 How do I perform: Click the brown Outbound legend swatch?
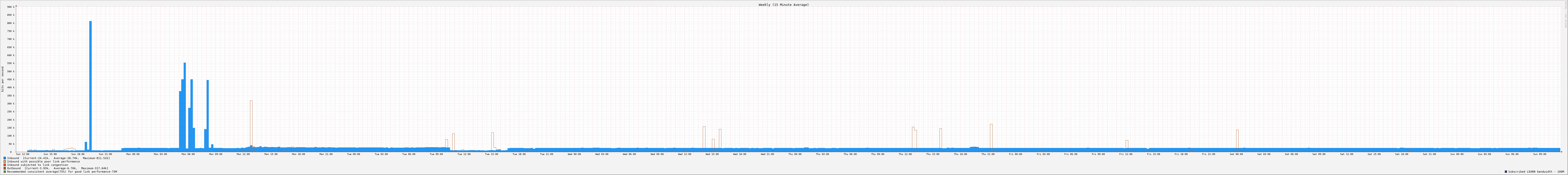click(5, 168)
